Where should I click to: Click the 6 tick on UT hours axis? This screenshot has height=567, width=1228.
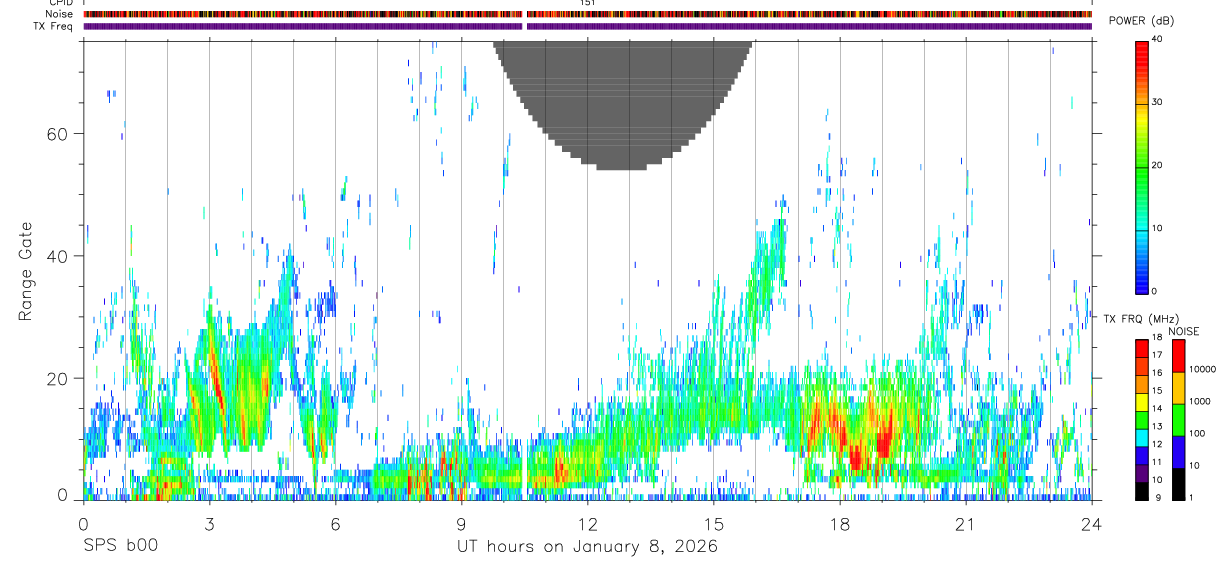point(335,524)
